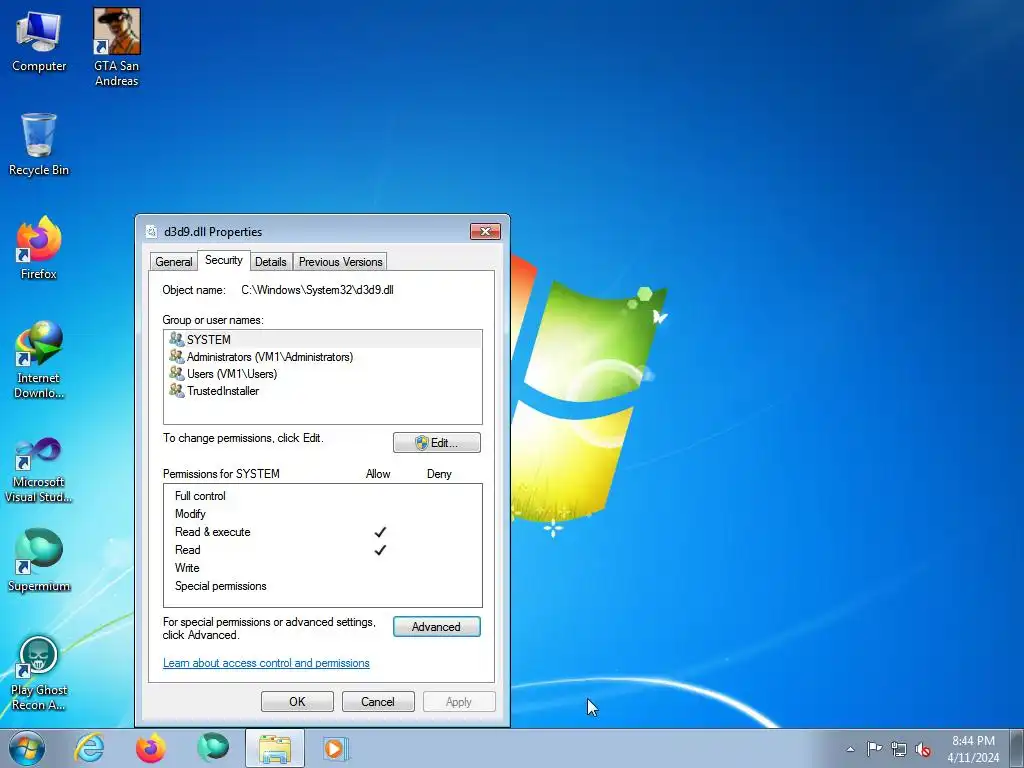Open Learn about access control link

click(266, 663)
